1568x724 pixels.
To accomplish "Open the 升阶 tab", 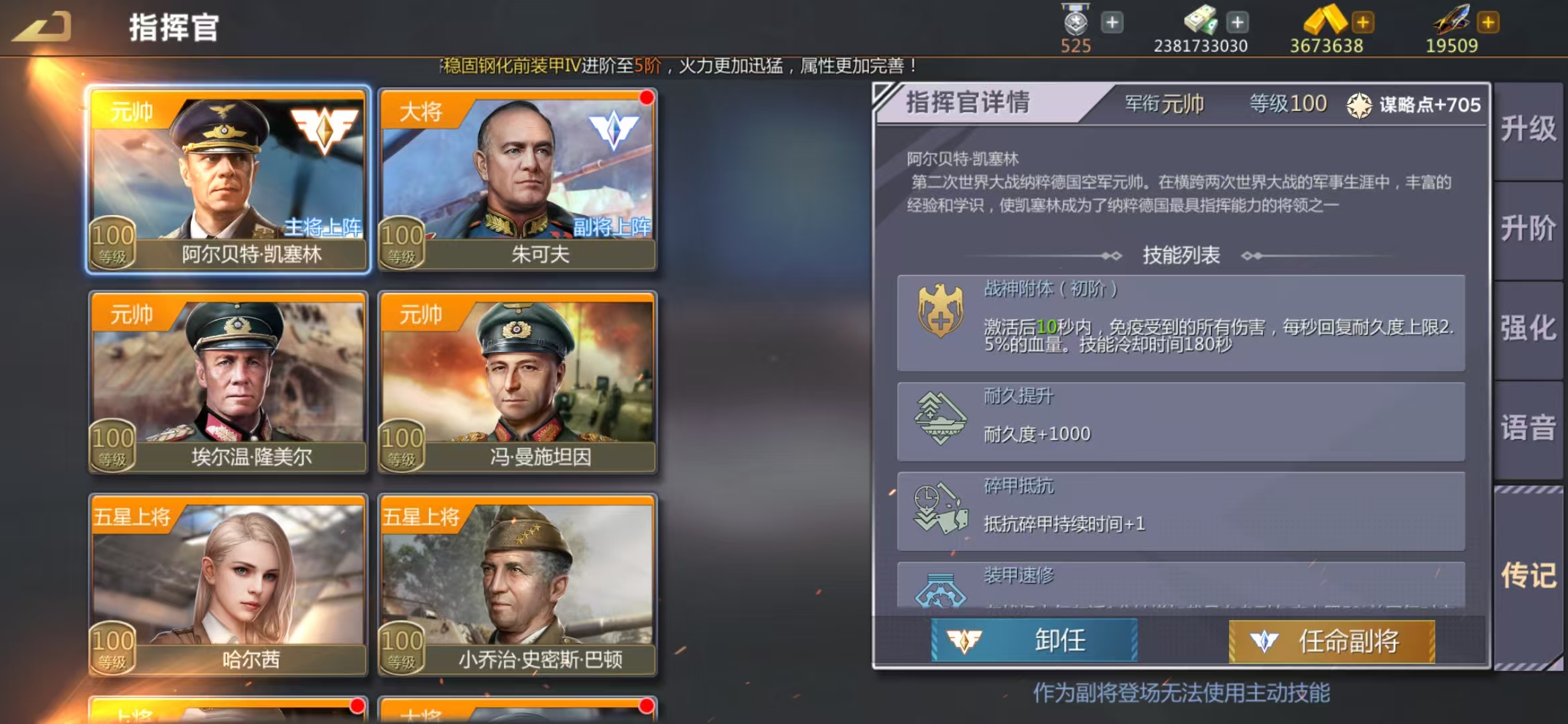I will coord(1528,230).
